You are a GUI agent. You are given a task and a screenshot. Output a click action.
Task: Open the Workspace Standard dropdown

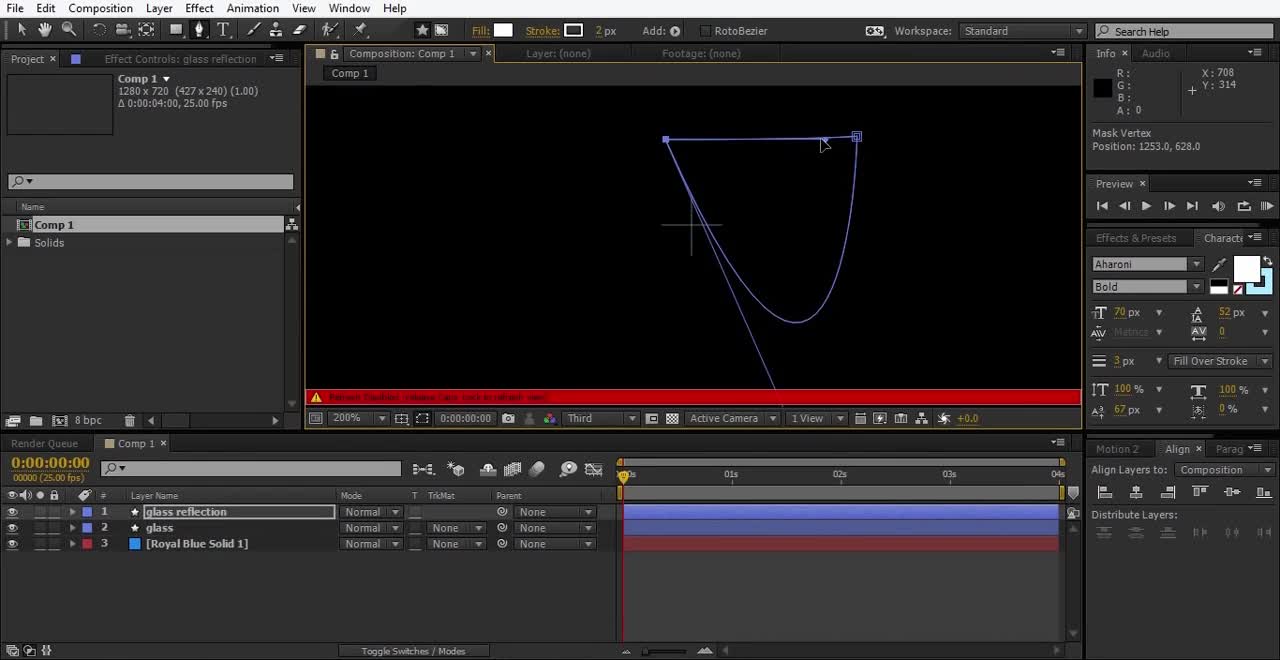[1022, 31]
